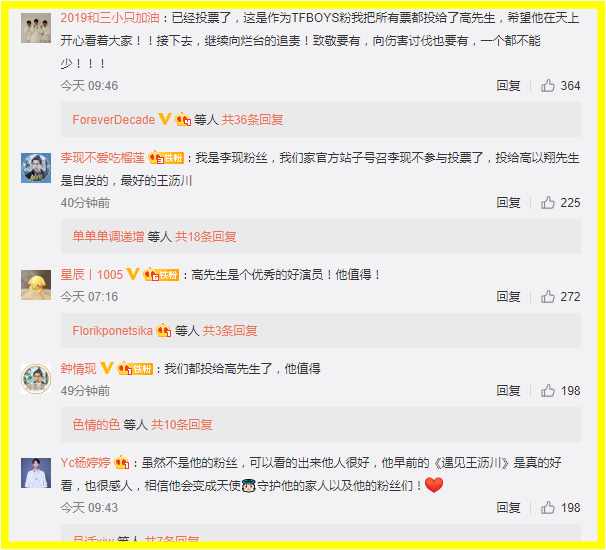Like the comment with 364 likes
Viewport: 606px width, 550px height.
pyautogui.click(x=548, y=85)
